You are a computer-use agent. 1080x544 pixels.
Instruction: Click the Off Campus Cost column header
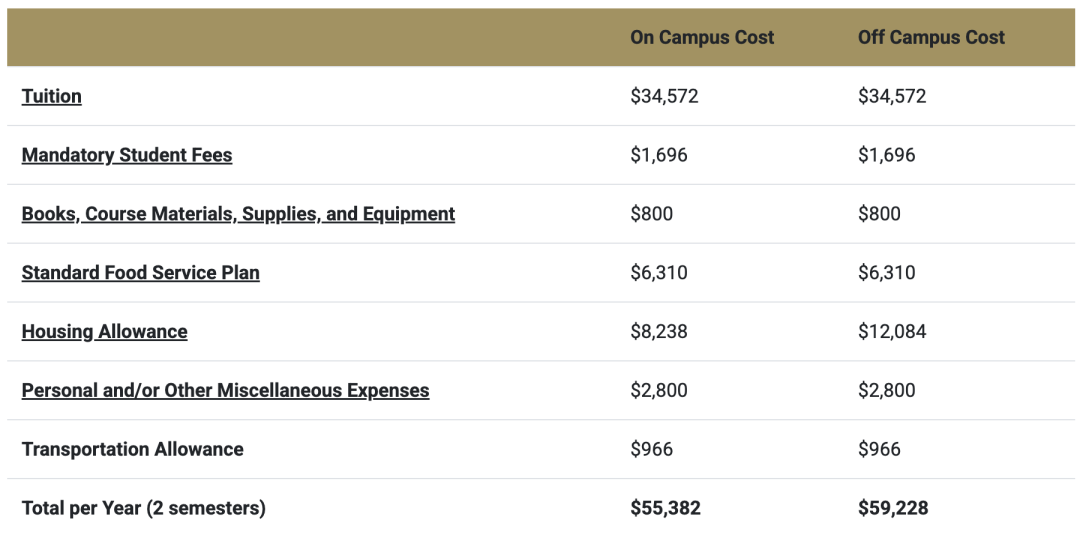coord(931,37)
